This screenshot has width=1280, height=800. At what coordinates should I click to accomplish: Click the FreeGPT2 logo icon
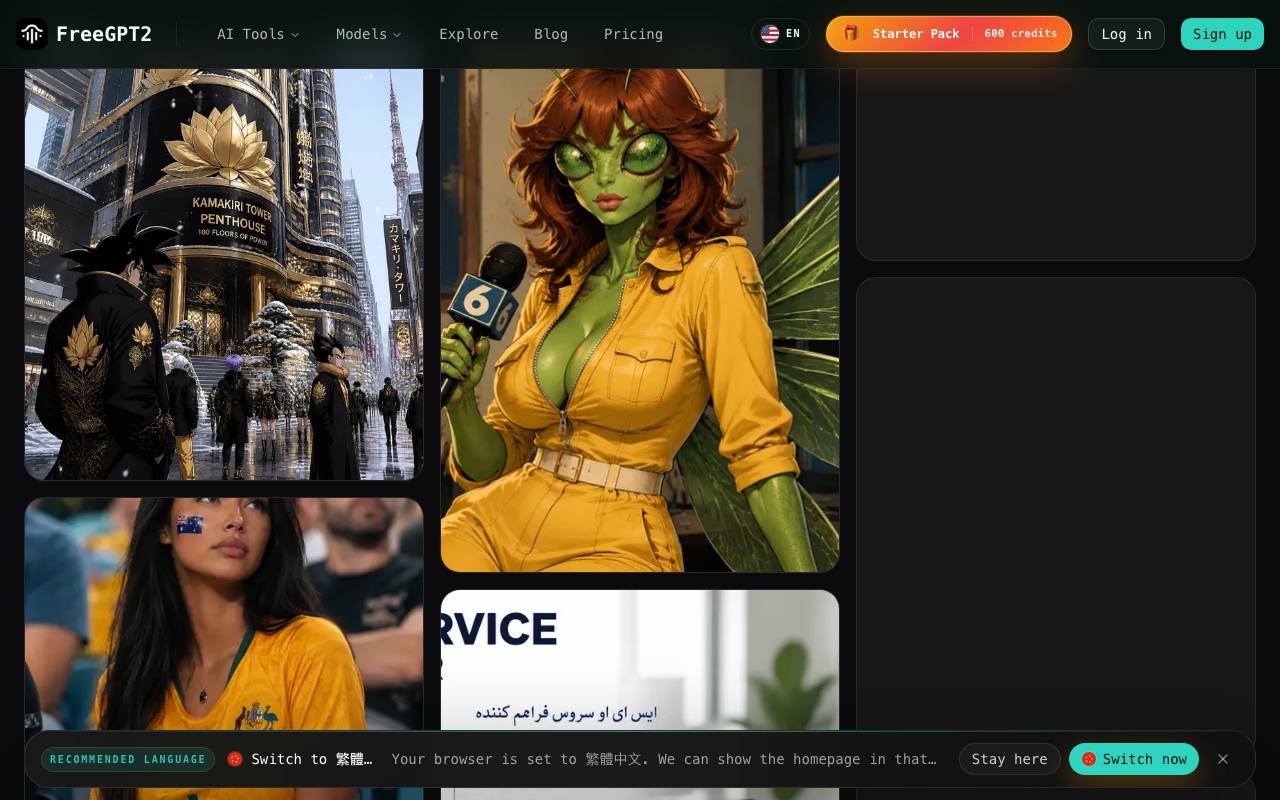[x=32, y=34]
